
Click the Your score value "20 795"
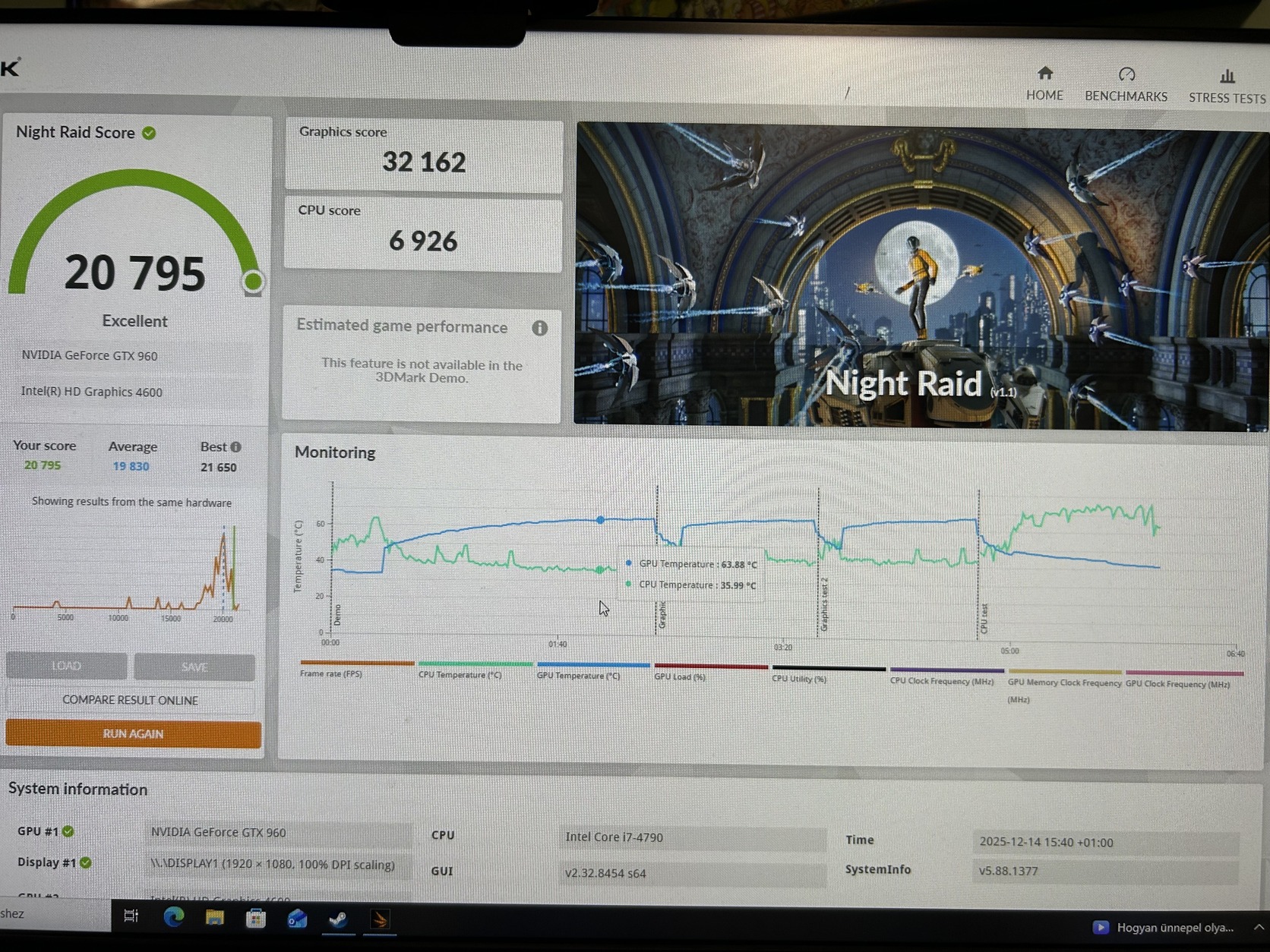[x=43, y=465]
